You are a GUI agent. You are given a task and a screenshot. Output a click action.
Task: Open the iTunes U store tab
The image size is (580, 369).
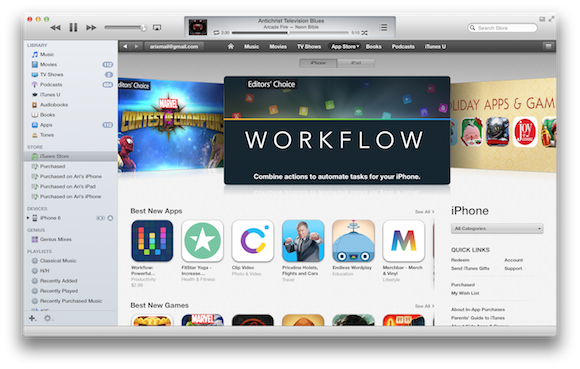click(435, 47)
